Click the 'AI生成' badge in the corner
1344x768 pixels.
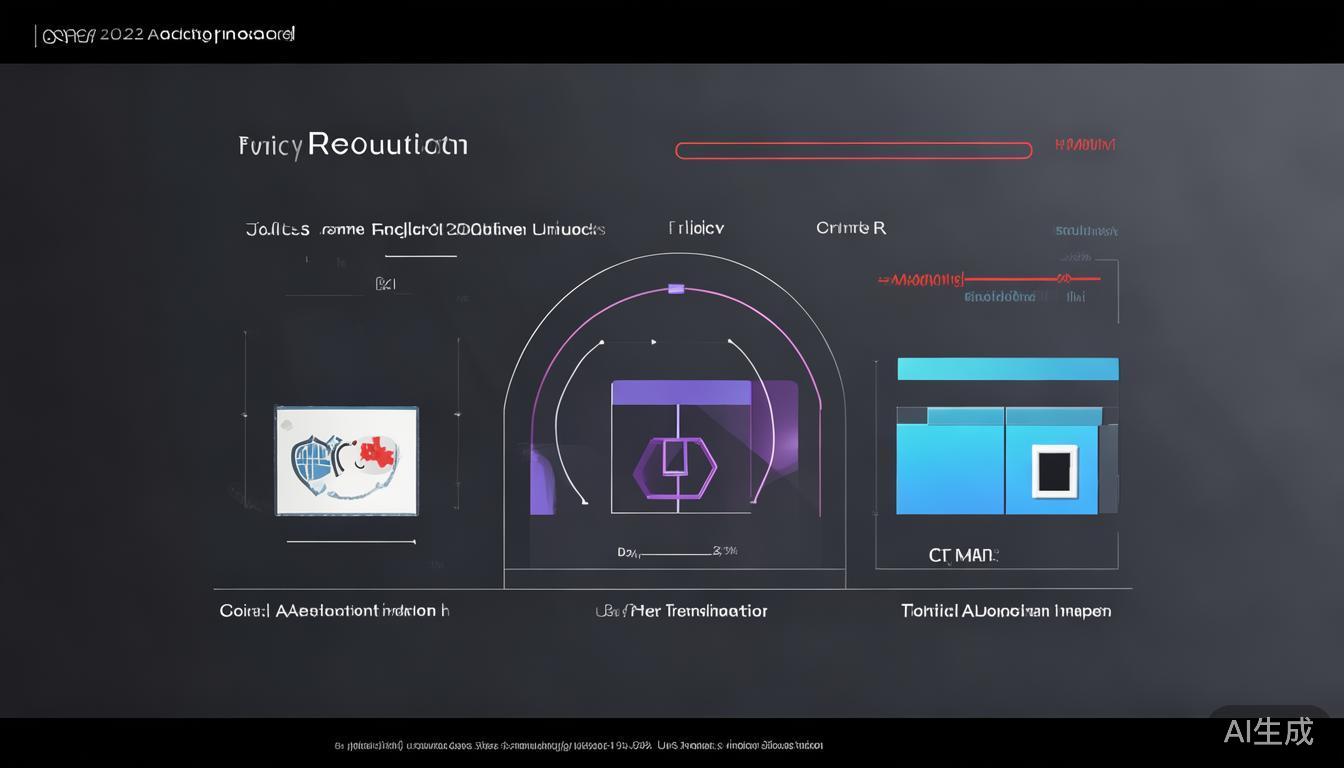pos(1268,731)
